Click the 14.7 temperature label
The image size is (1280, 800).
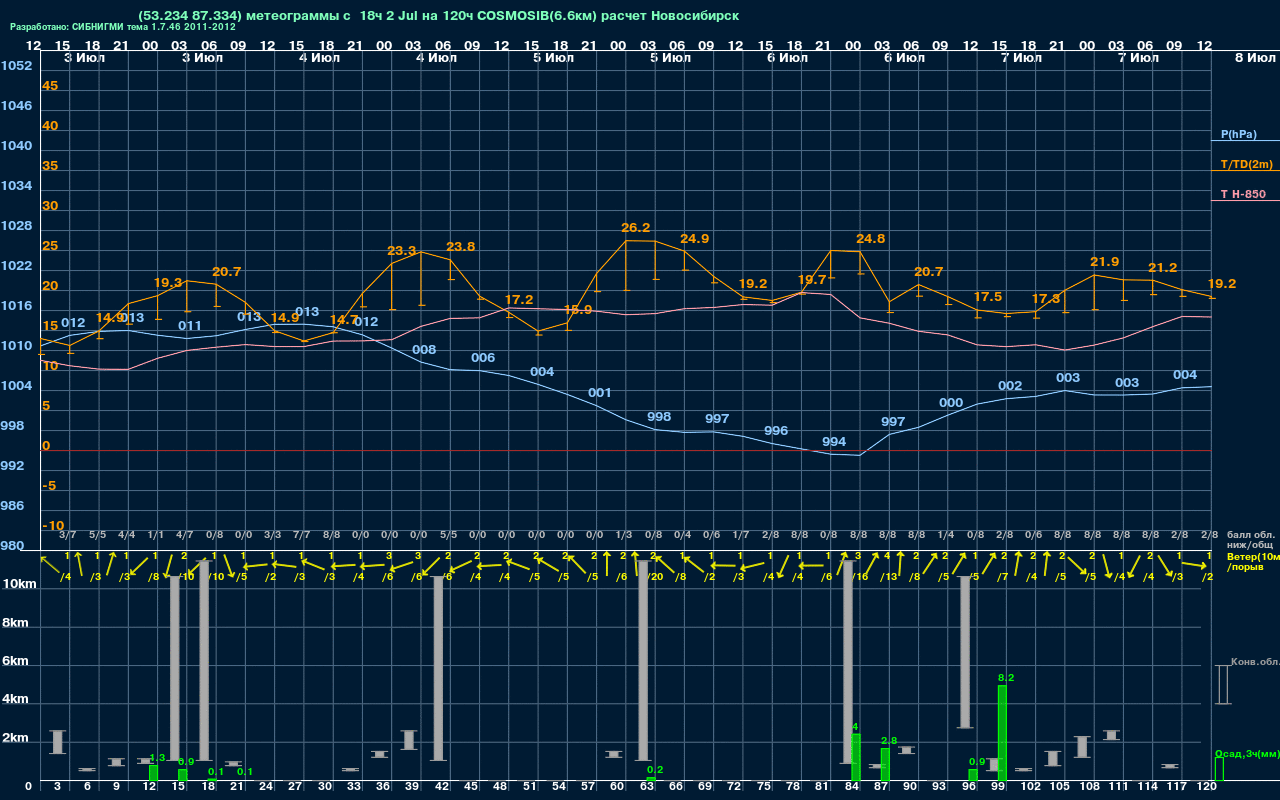(x=344, y=320)
